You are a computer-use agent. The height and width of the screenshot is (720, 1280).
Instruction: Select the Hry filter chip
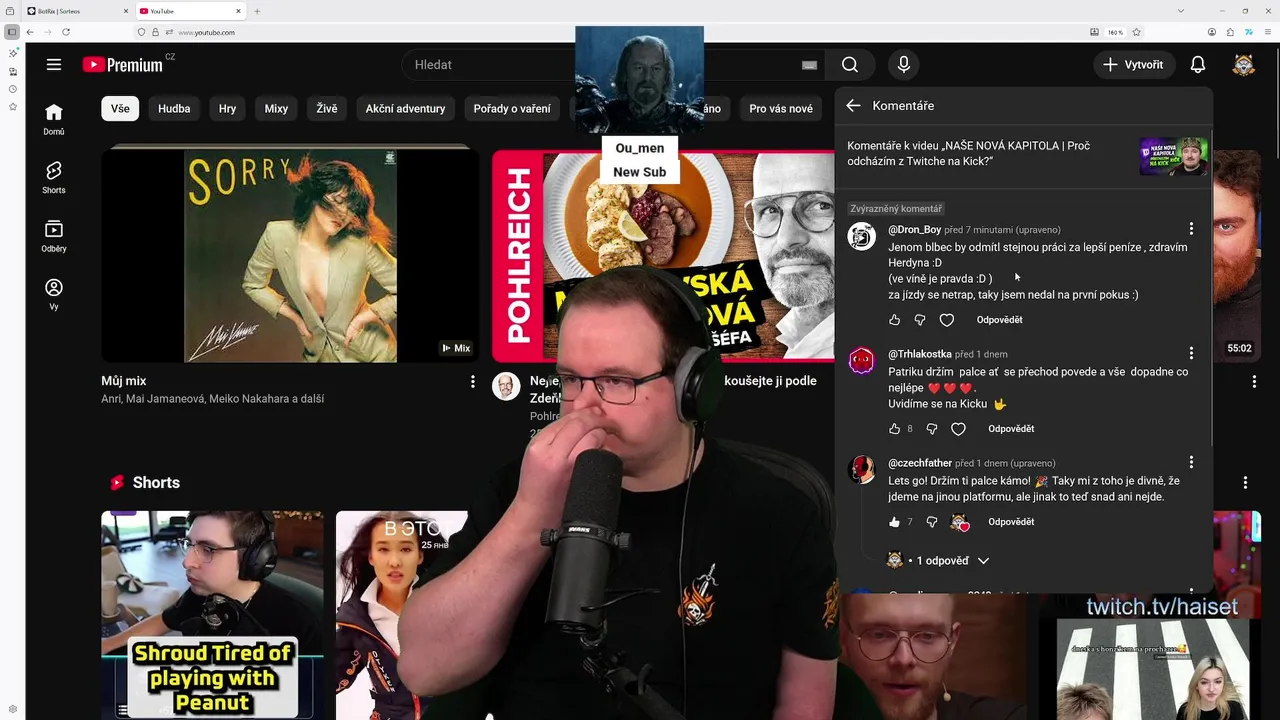pyautogui.click(x=228, y=108)
